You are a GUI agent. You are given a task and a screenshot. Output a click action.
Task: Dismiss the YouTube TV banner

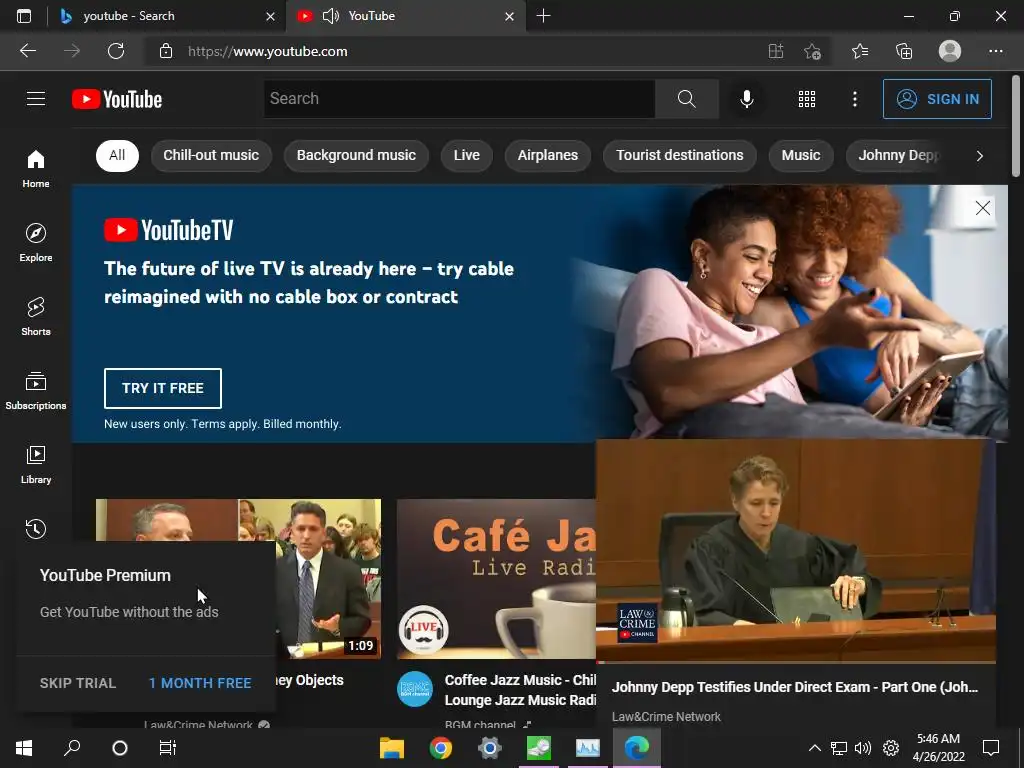click(x=982, y=208)
